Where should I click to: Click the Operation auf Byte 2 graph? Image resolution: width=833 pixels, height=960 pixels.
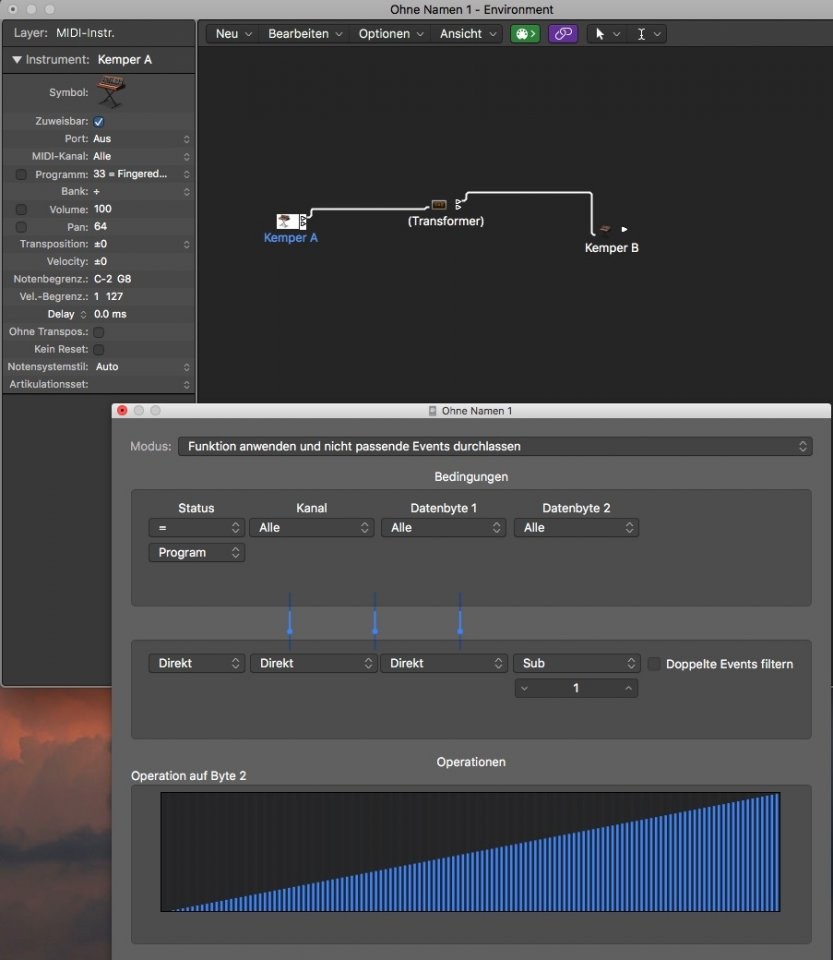[470, 852]
